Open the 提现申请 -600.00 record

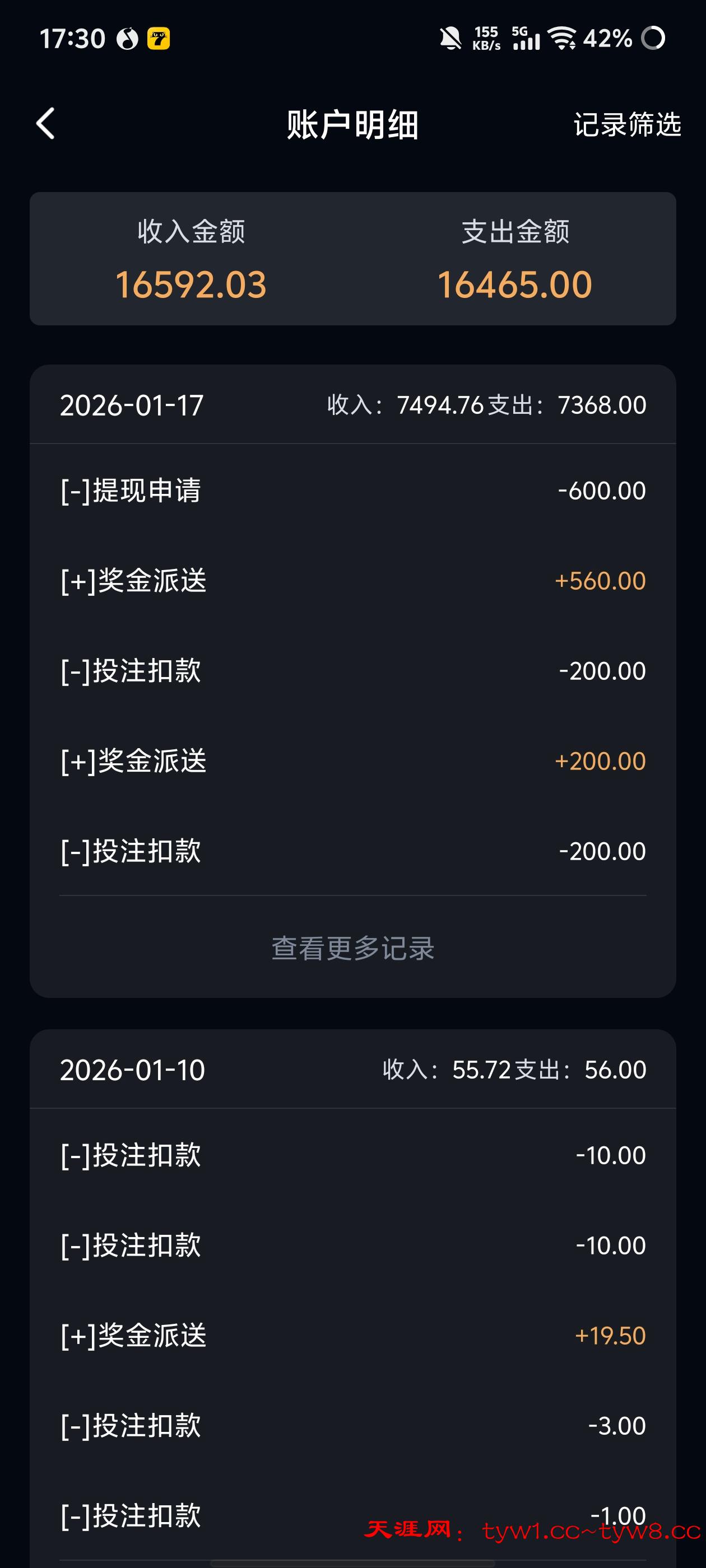pos(352,491)
